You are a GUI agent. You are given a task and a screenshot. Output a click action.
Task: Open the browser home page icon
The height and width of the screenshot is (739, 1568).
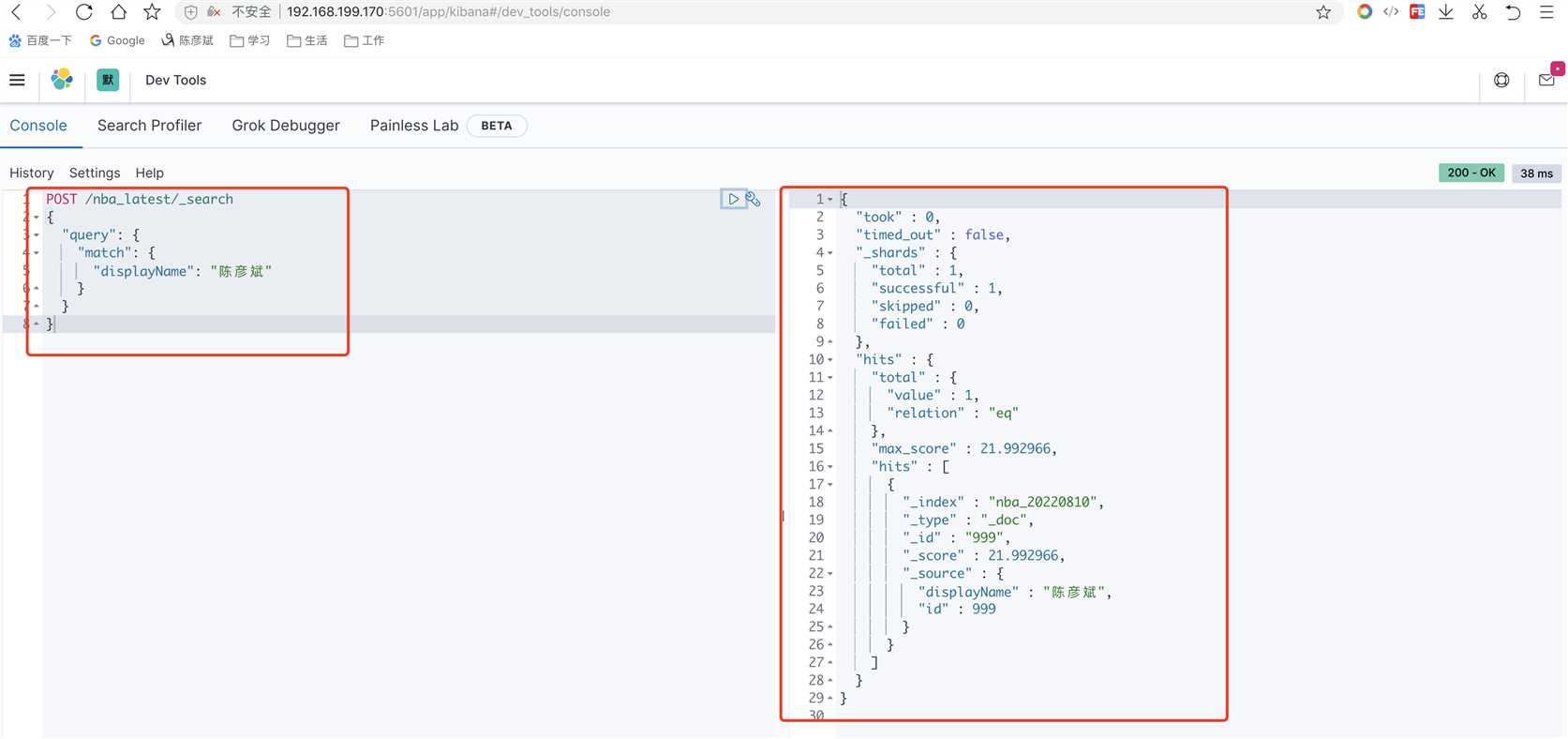pyautogui.click(x=118, y=12)
